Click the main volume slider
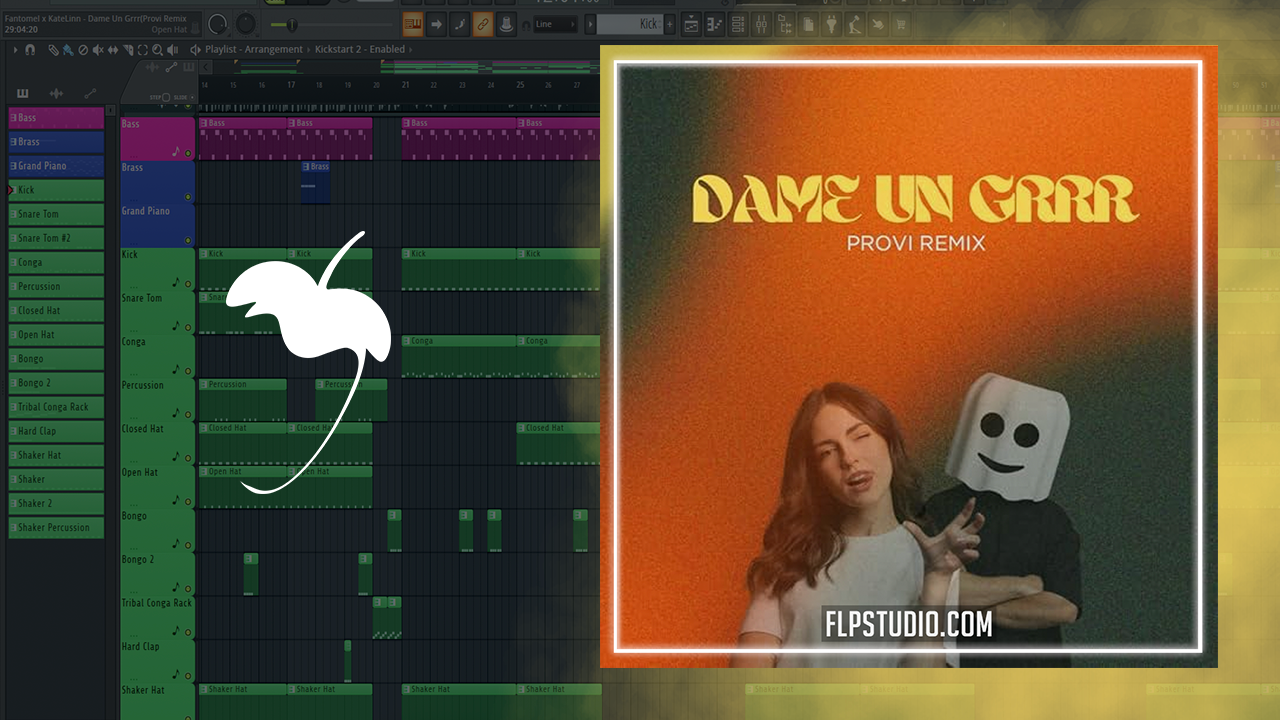Screen dimensions: 1280x720 click(x=290, y=24)
